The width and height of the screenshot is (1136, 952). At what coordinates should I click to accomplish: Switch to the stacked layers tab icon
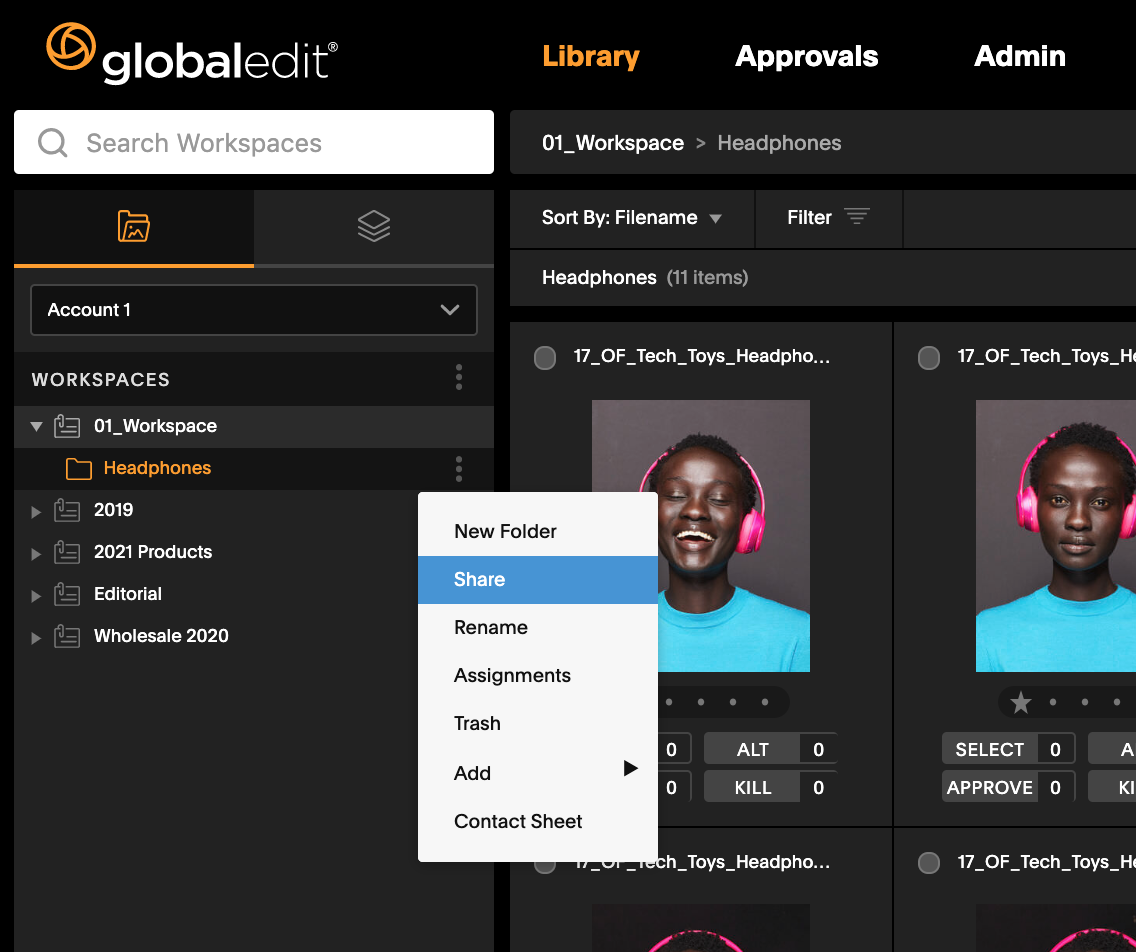click(374, 226)
